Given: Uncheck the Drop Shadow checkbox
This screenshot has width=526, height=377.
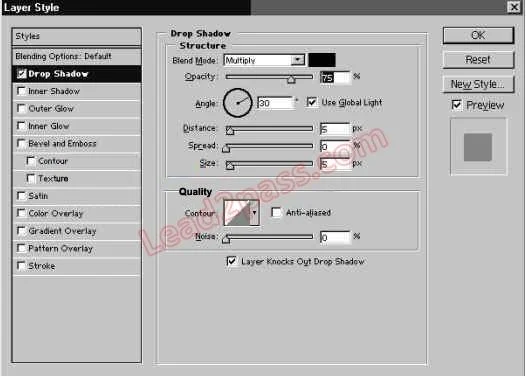Looking at the screenshot, I should point(21,73).
